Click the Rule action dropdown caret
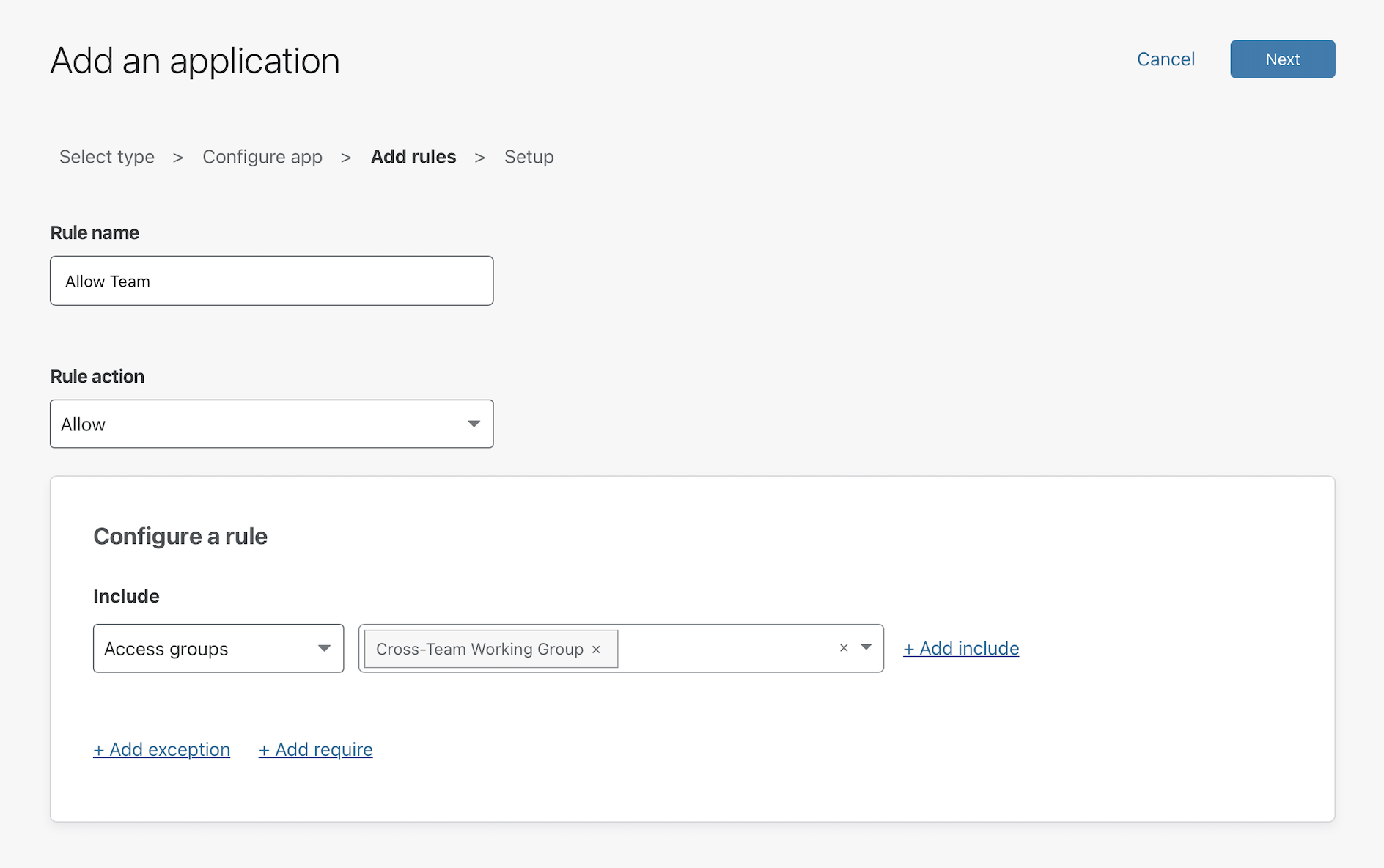 tap(474, 424)
